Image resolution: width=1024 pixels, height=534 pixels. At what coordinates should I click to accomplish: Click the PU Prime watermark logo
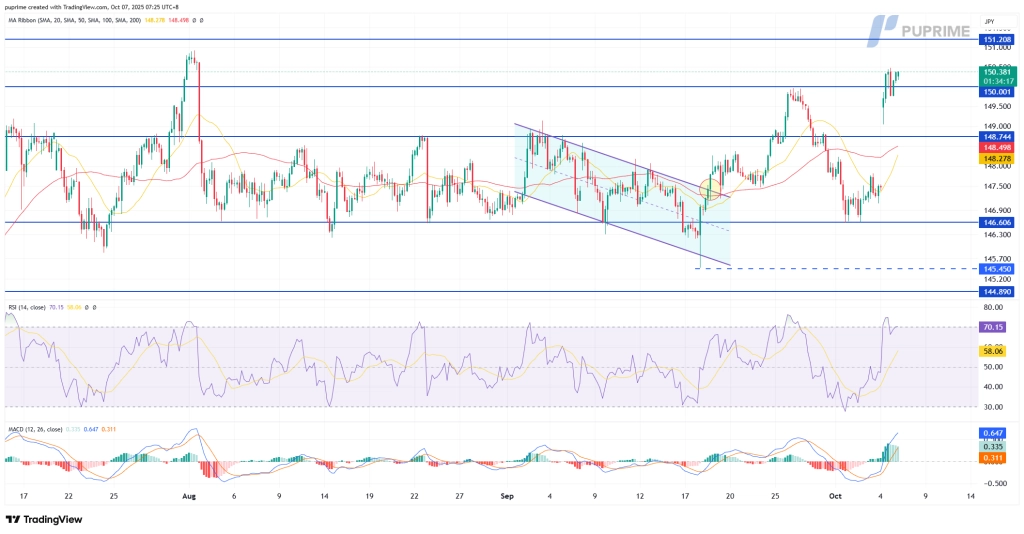918,30
